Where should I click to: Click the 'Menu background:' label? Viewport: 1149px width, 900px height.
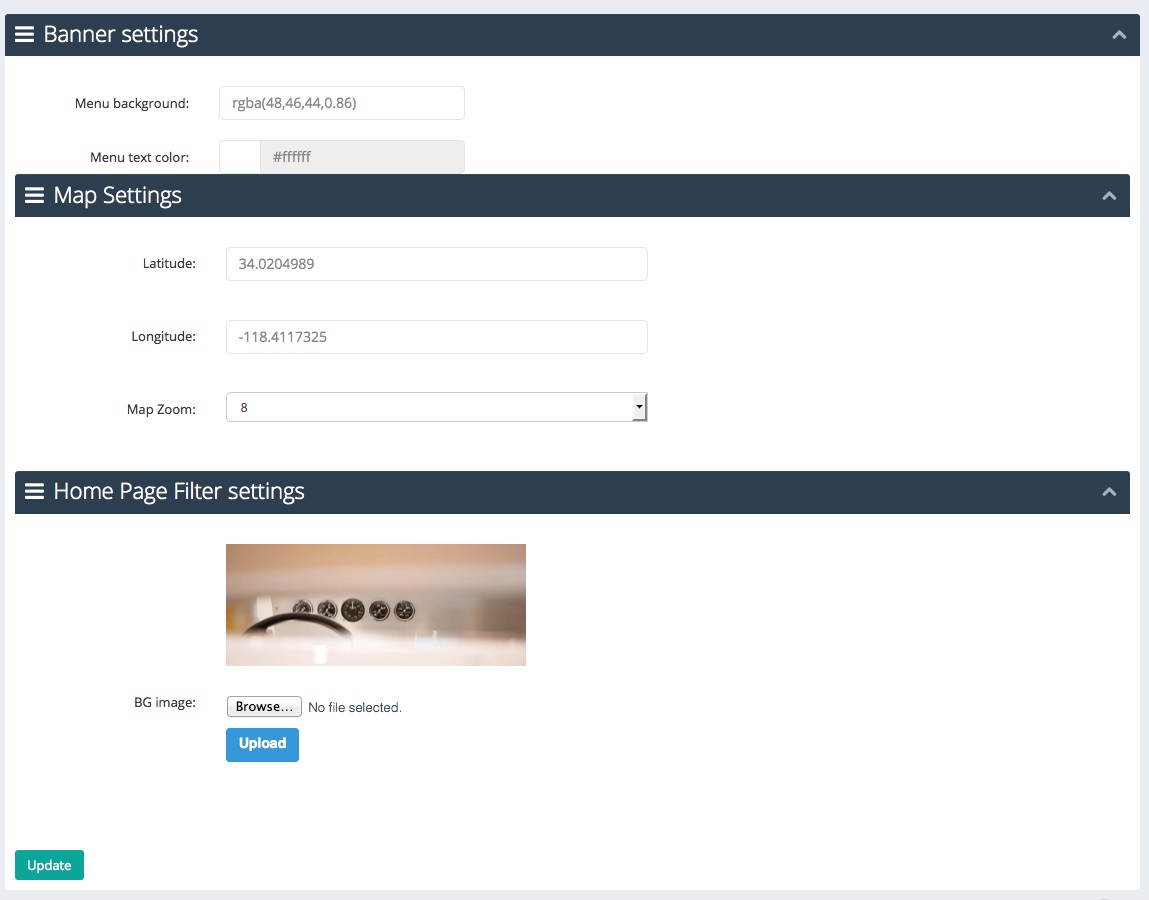(132, 103)
